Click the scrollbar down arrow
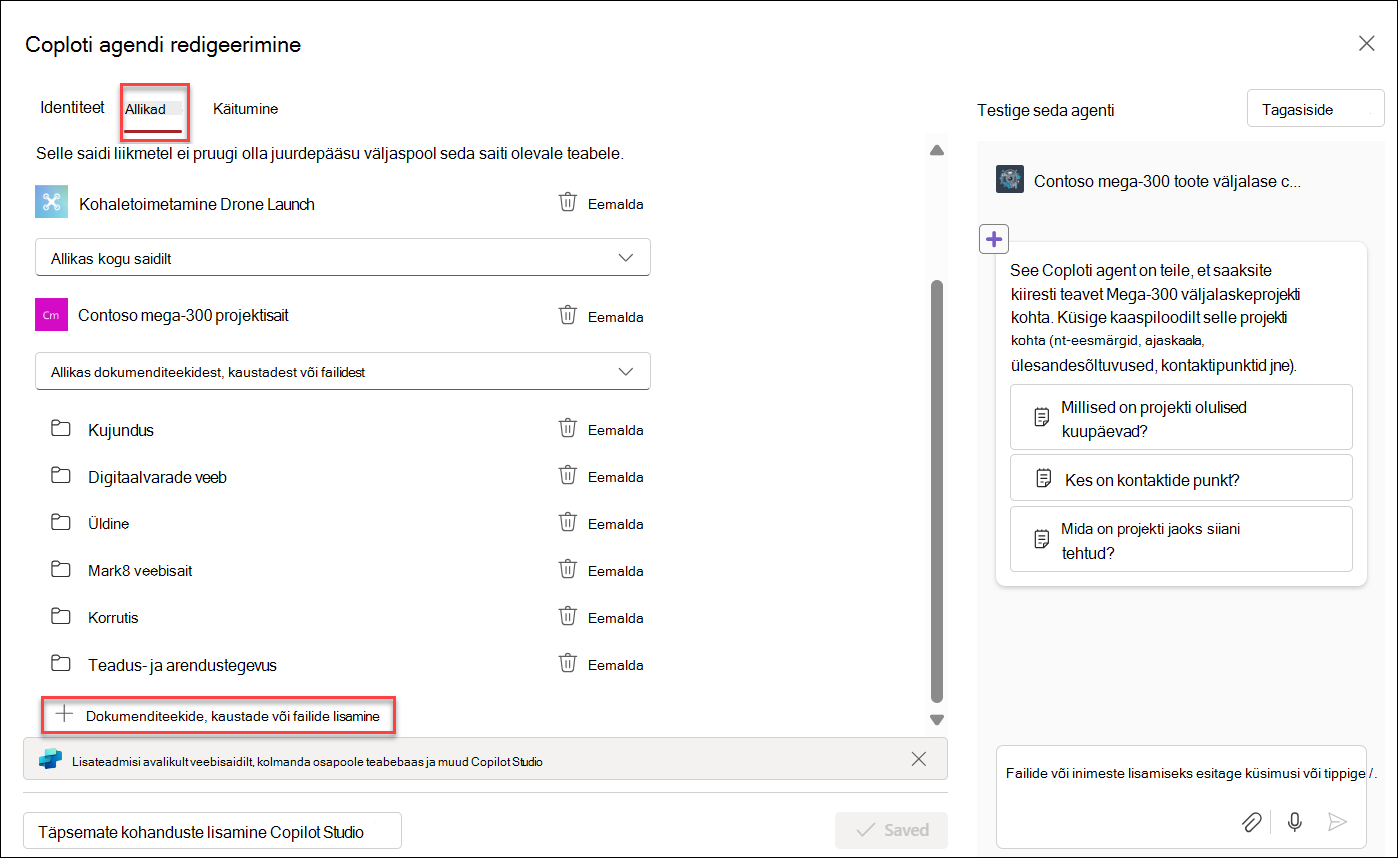Viewport: 1398px width, 858px height. click(937, 719)
